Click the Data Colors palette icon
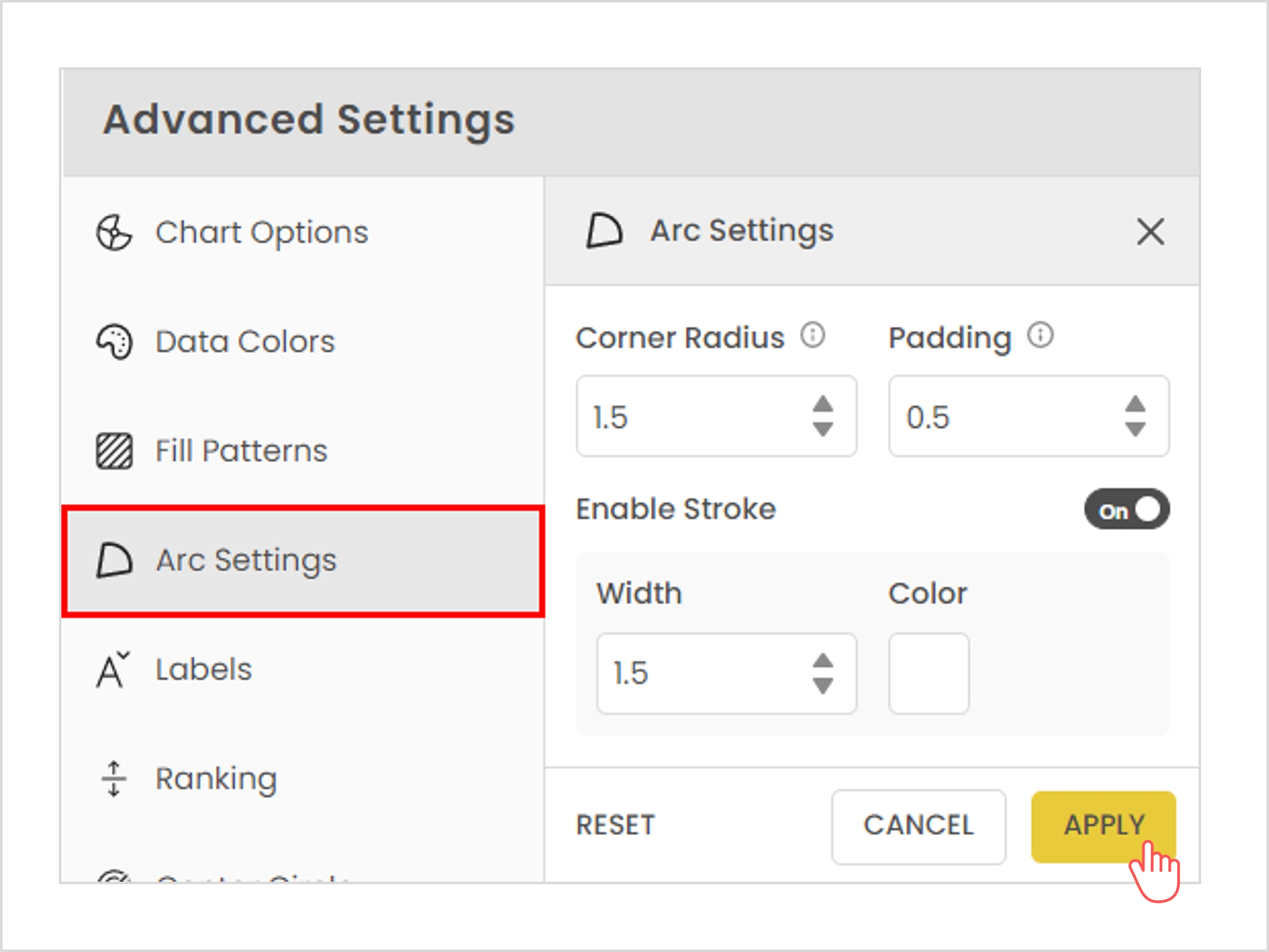The image size is (1269, 952). tap(113, 342)
